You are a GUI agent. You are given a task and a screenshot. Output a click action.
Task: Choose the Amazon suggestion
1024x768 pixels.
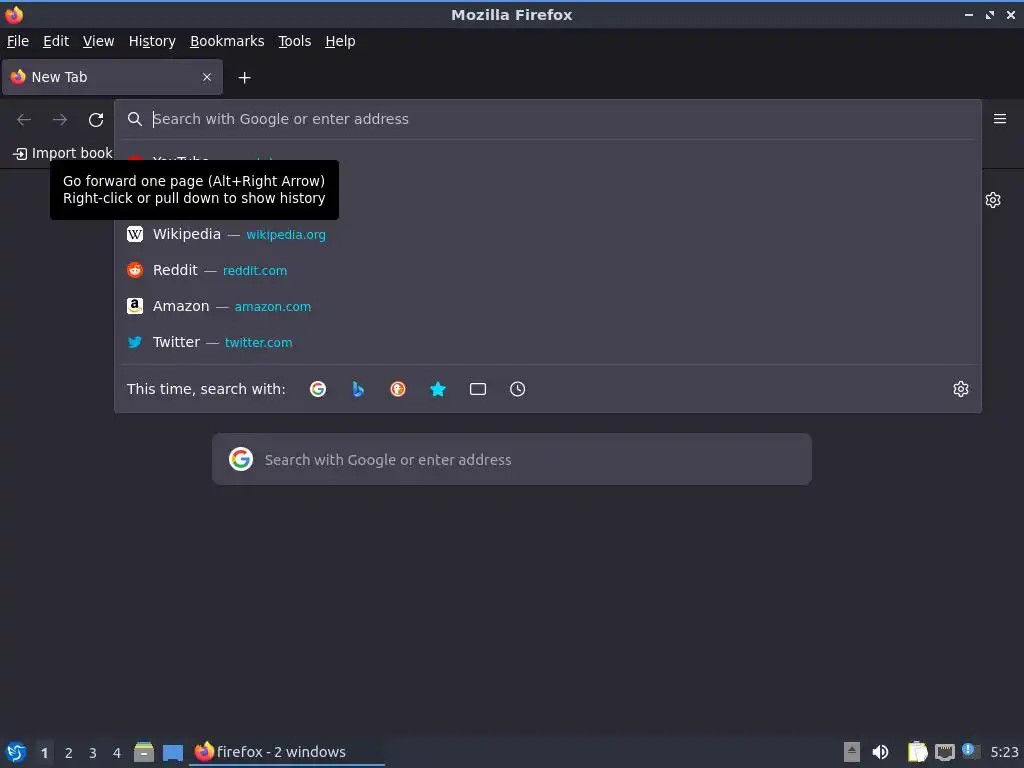549,306
